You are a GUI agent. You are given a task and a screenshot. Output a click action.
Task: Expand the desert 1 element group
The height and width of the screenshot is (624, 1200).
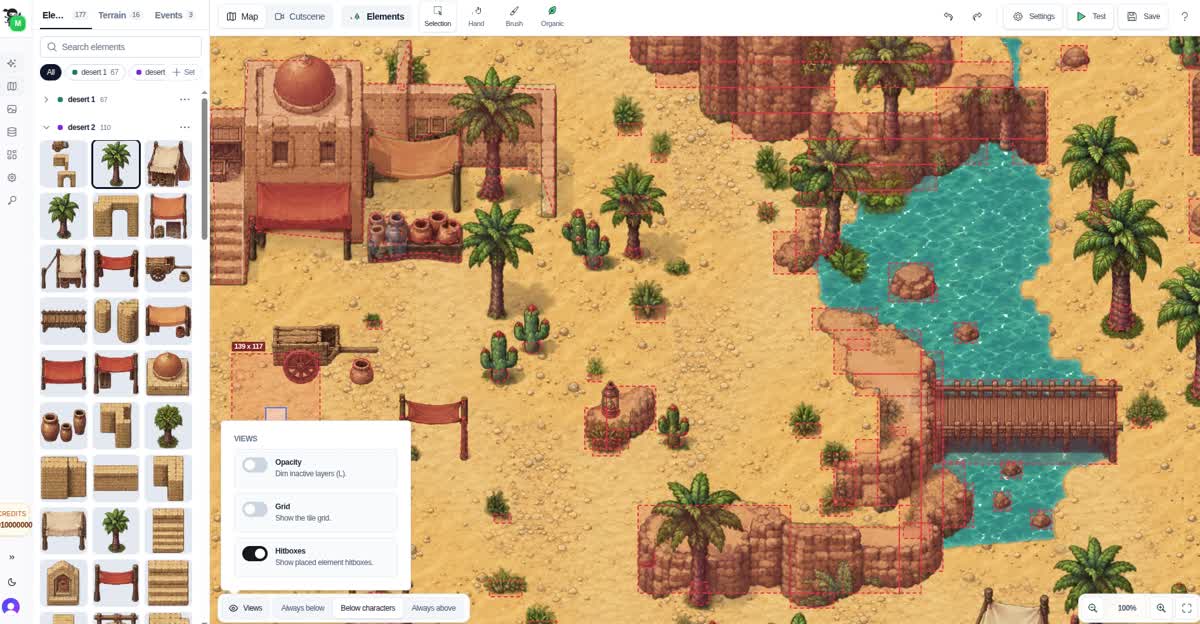click(46, 100)
